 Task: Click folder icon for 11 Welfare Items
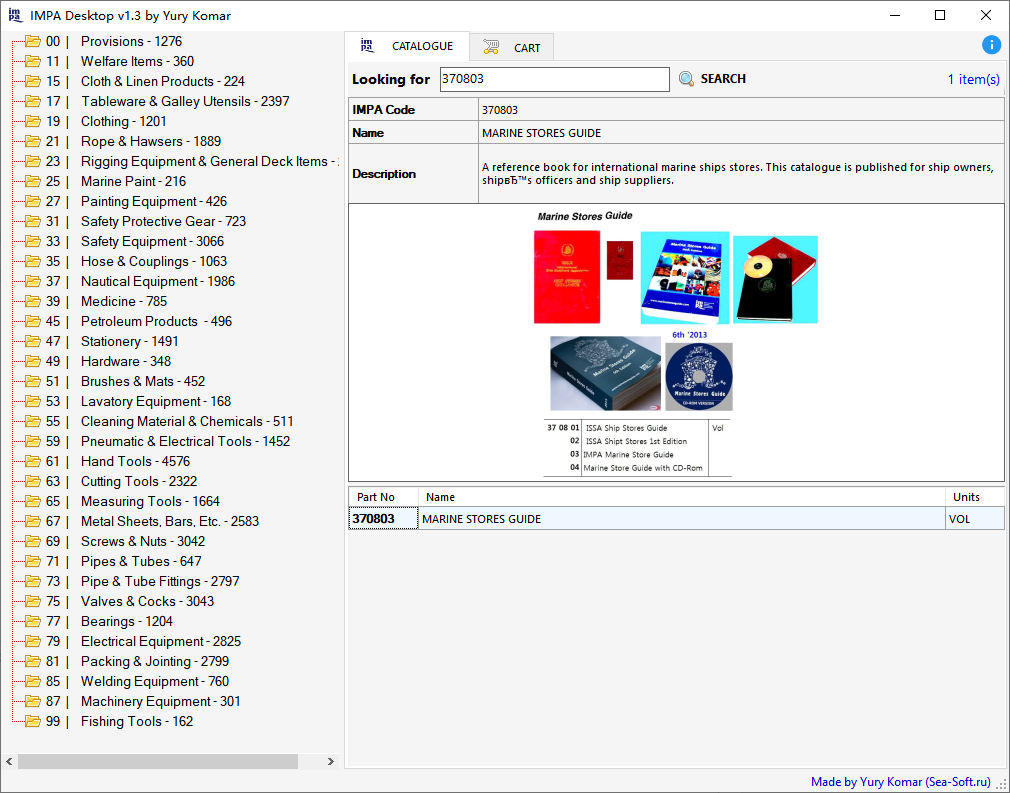(x=32, y=61)
